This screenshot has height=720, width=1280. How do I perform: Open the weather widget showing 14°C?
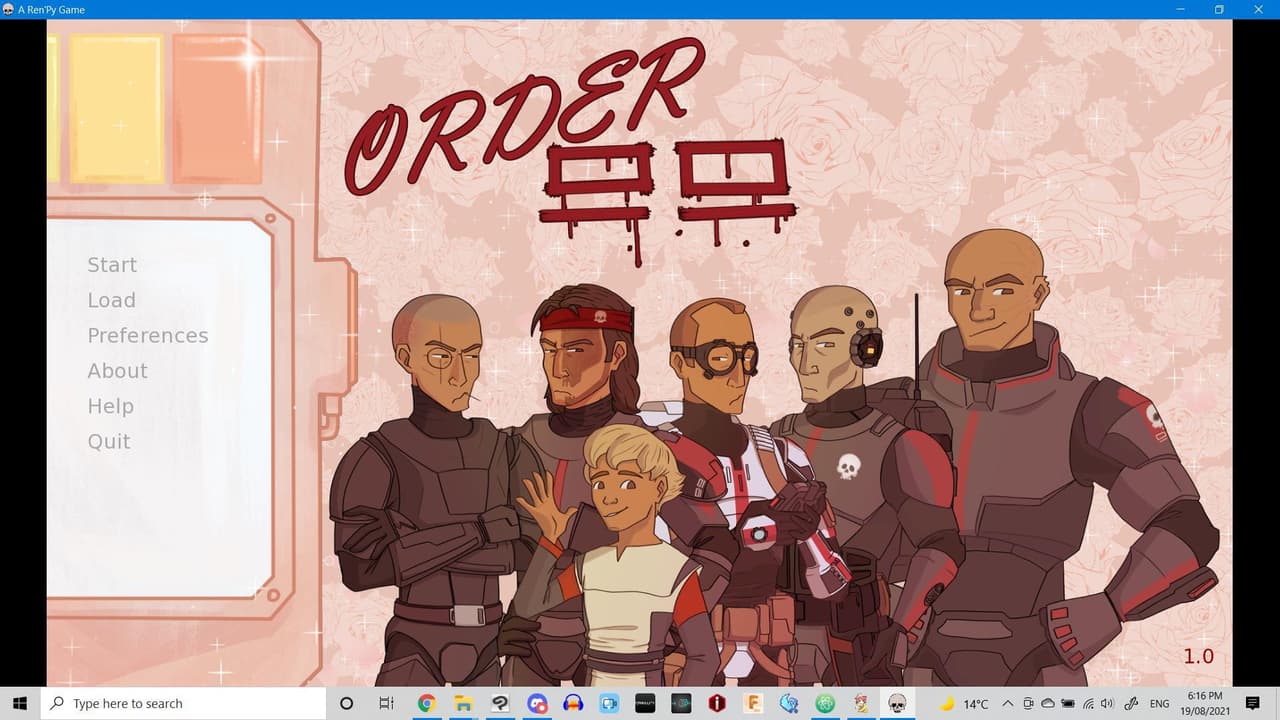[964, 704]
